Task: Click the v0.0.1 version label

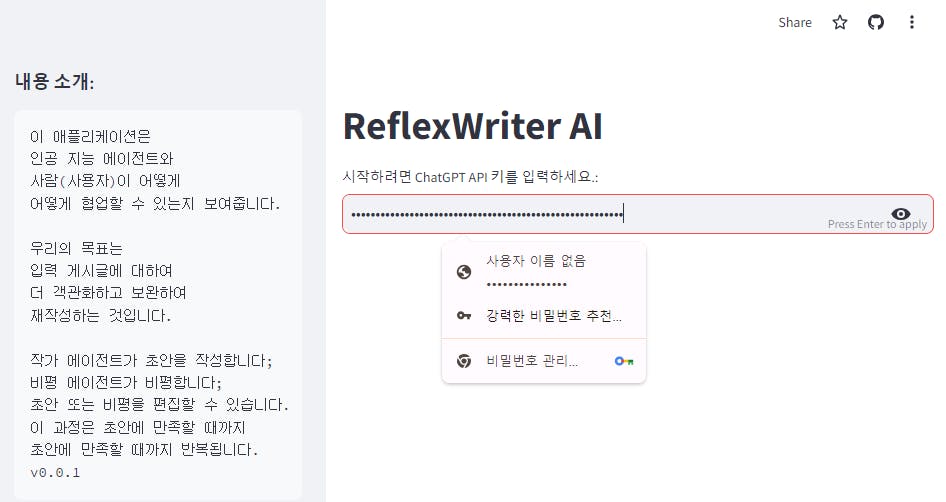Action: tap(55, 472)
